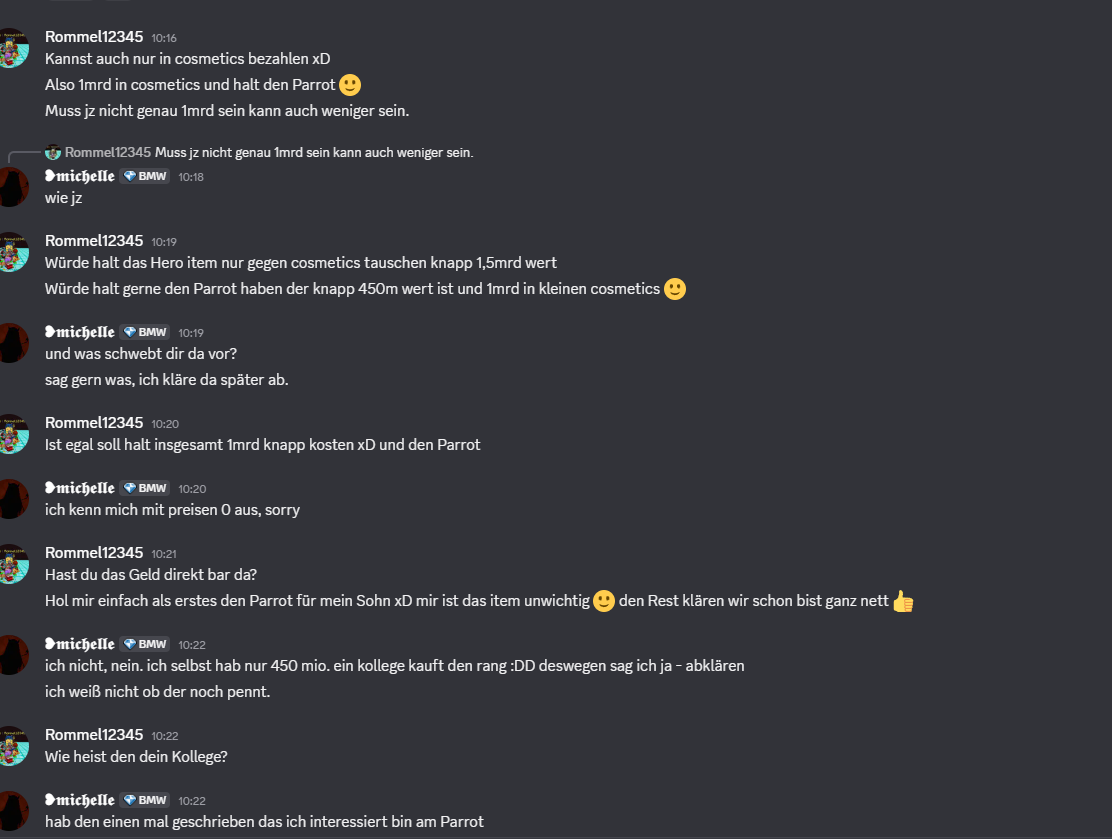
Task: Click the BMW tag at michelle's 10:18 message
Action: [x=145, y=177]
